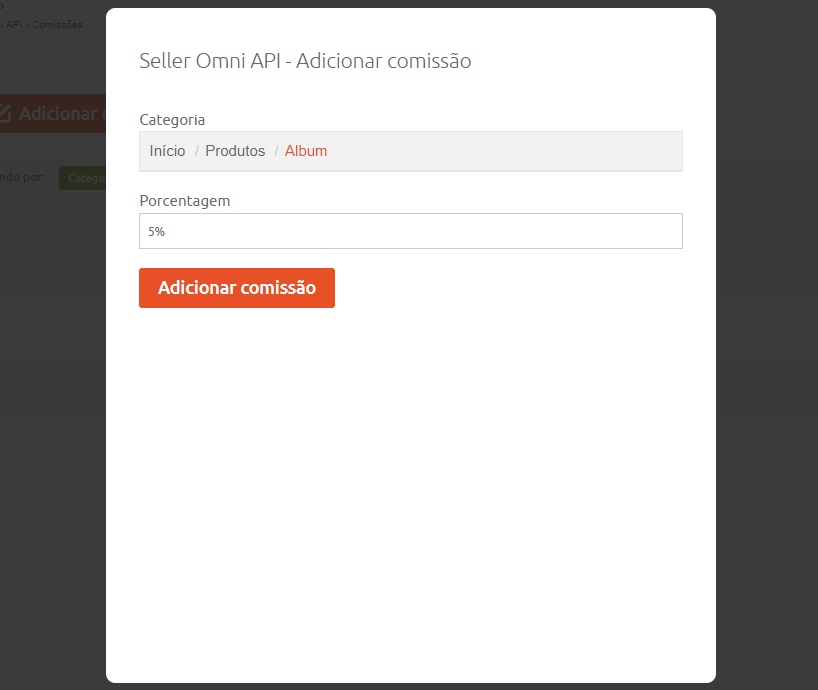This screenshot has width=818, height=690.
Task: Click the slash between Início and Produtos
Action: click(x=197, y=151)
